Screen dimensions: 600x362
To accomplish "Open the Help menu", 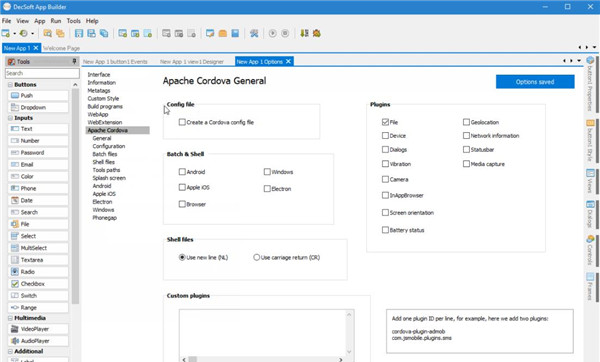I will tap(92, 21).
